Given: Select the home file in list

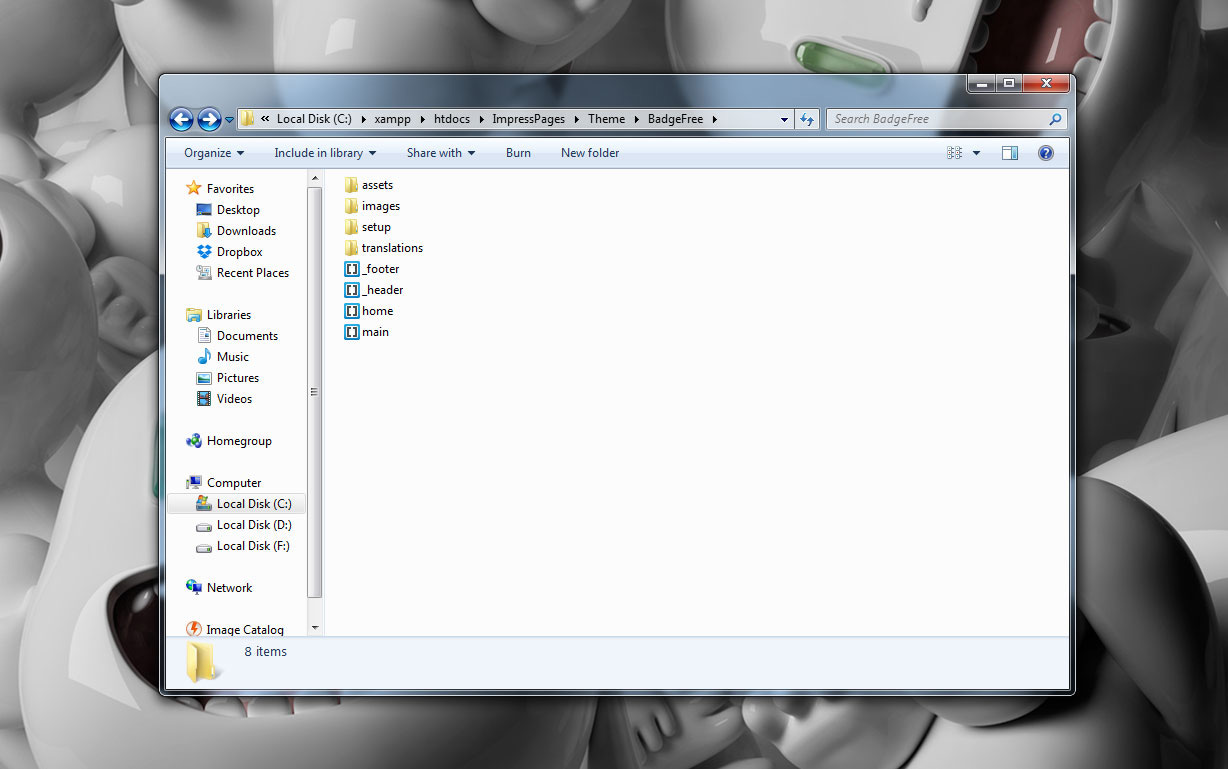Looking at the screenshot, I should coord(377,311).
